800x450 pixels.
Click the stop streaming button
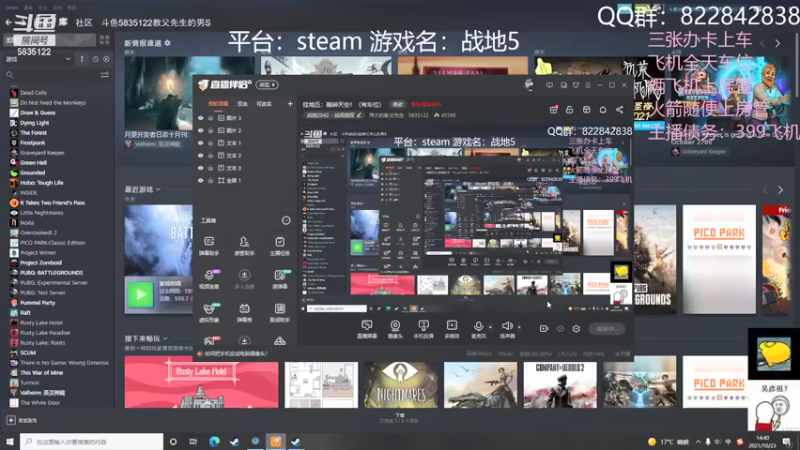[607, 329]
